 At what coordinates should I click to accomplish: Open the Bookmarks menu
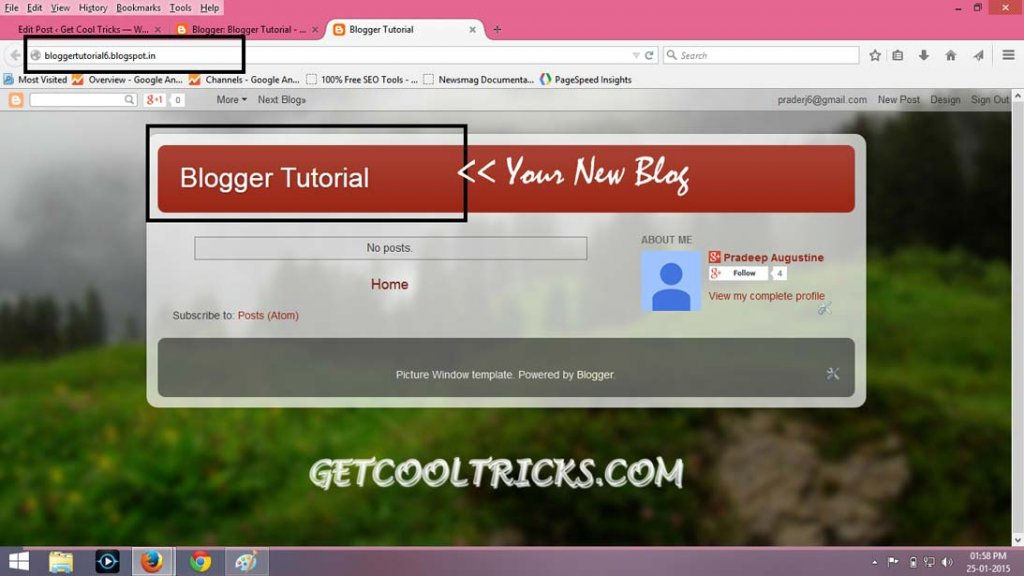[138, 8]
